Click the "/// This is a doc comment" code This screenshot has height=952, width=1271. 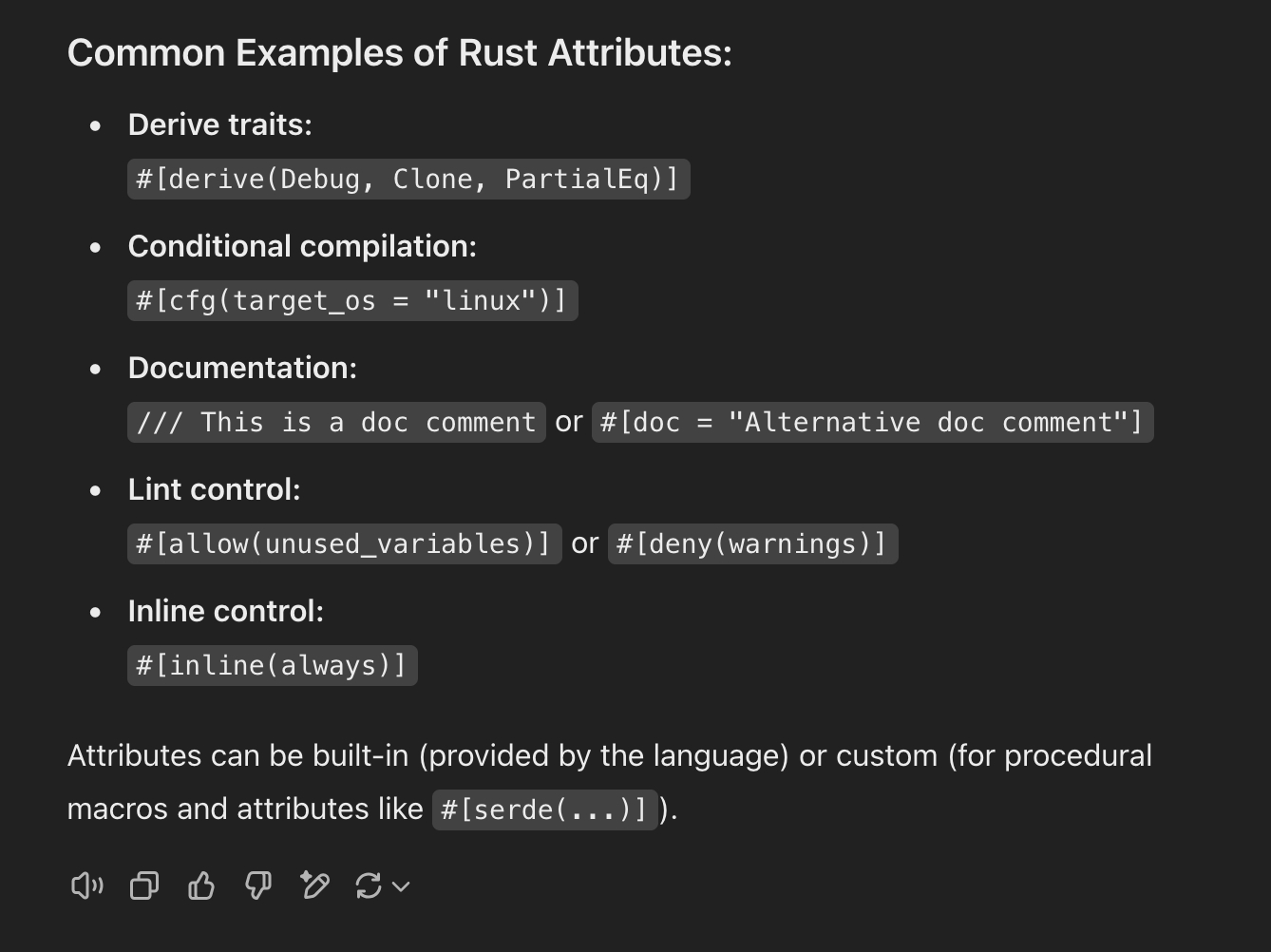(x=336, y=423)
